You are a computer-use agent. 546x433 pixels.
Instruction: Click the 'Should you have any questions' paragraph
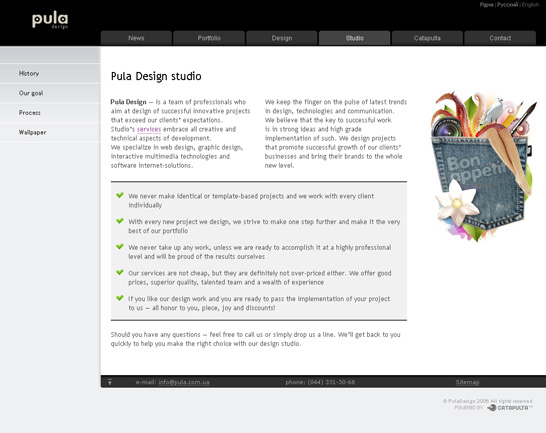256,339
